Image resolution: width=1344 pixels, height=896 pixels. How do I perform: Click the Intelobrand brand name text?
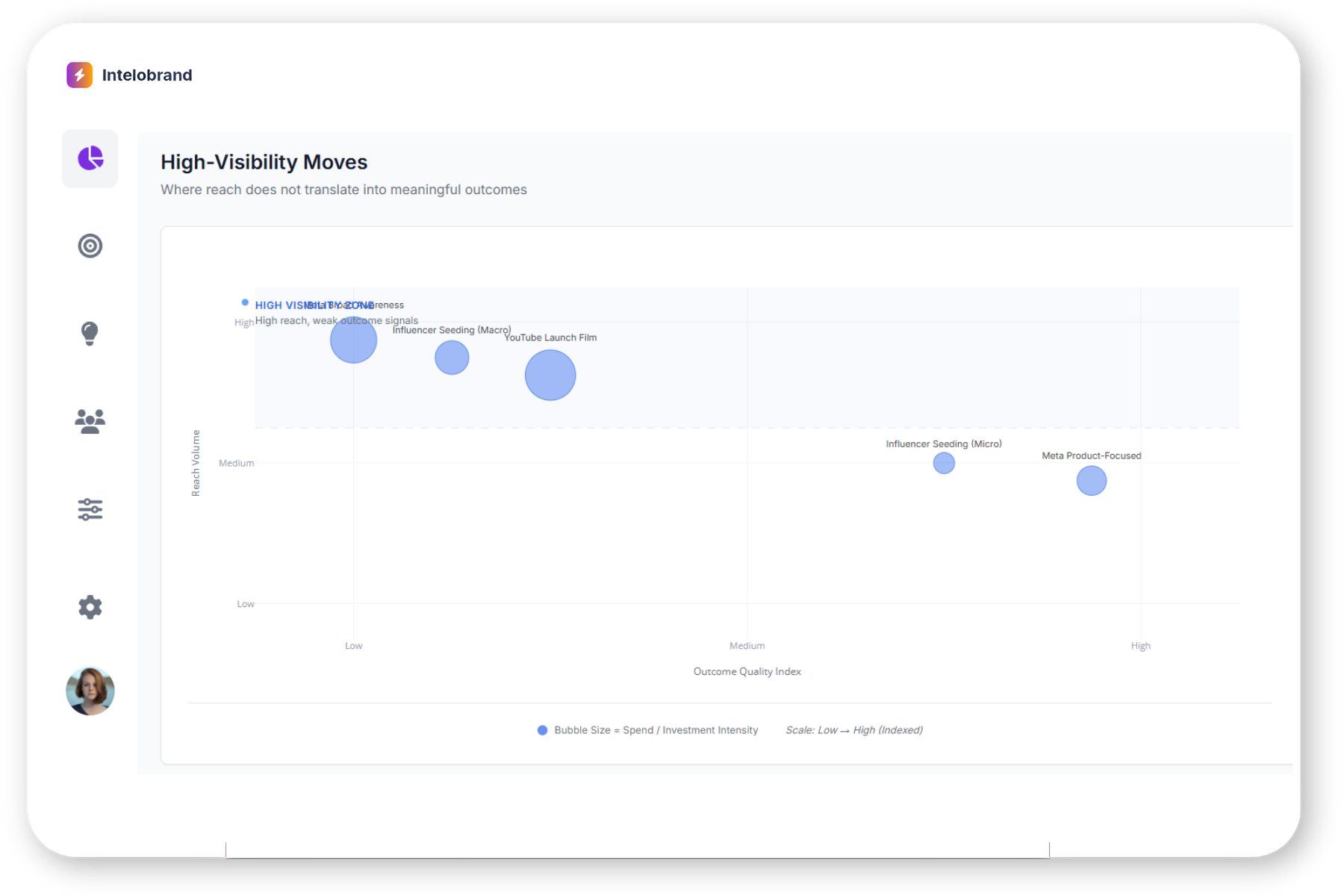pyautogui.click(x=147, y=75)
